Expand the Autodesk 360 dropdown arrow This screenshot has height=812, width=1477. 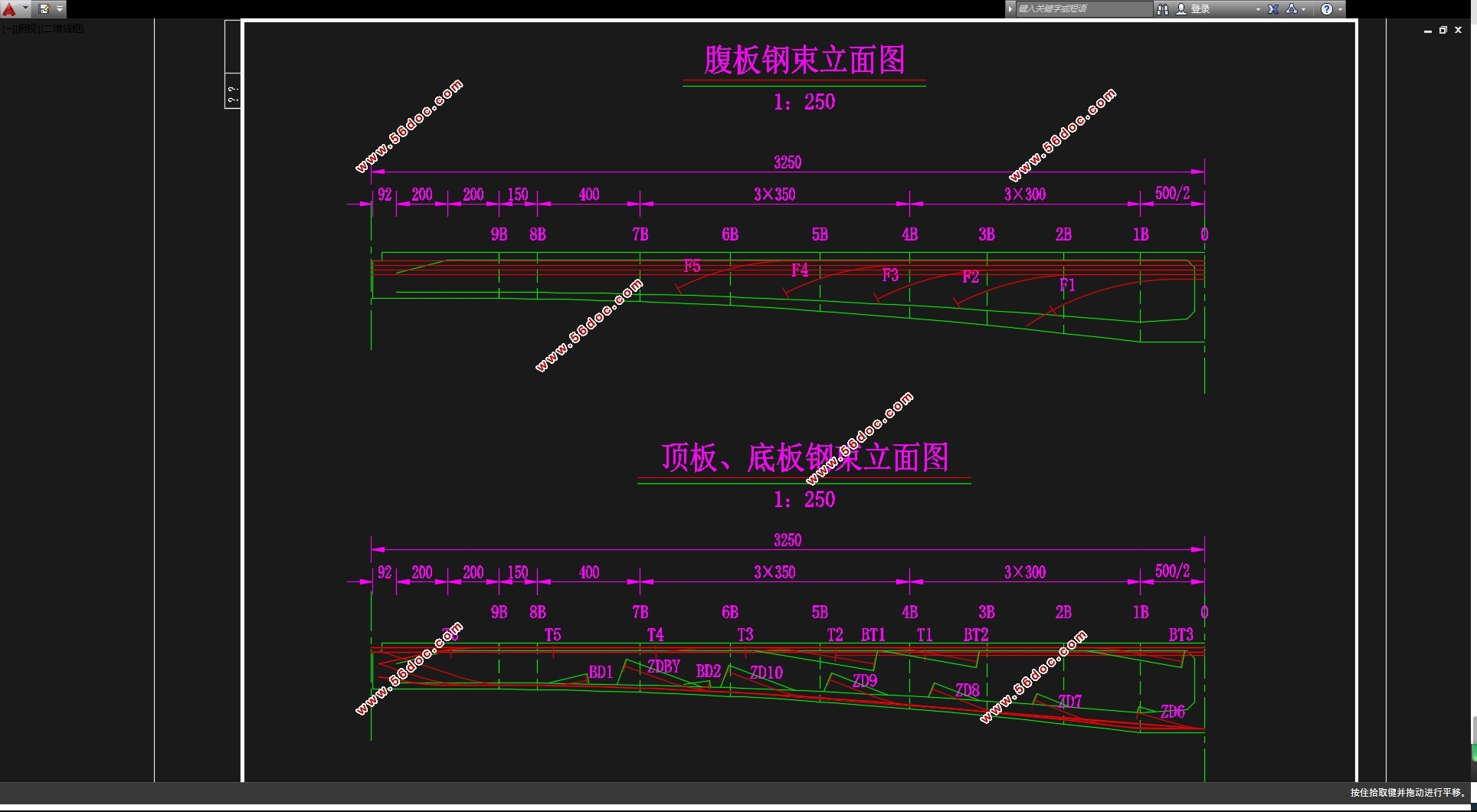[1304, 9]
